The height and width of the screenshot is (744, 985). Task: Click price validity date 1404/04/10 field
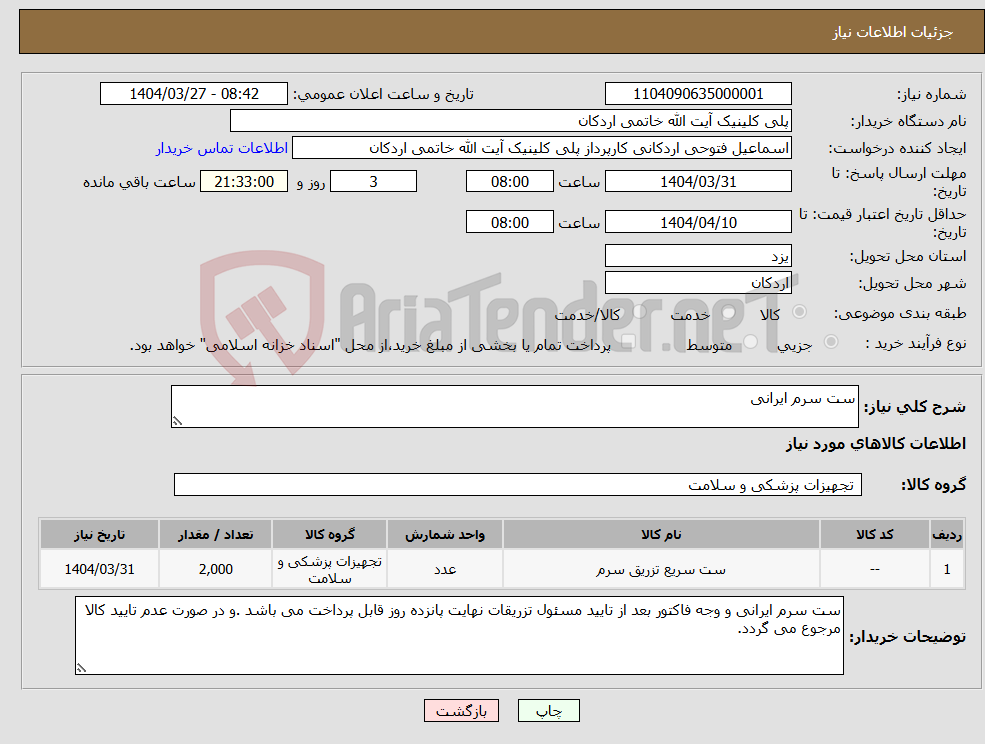(698, 222)
